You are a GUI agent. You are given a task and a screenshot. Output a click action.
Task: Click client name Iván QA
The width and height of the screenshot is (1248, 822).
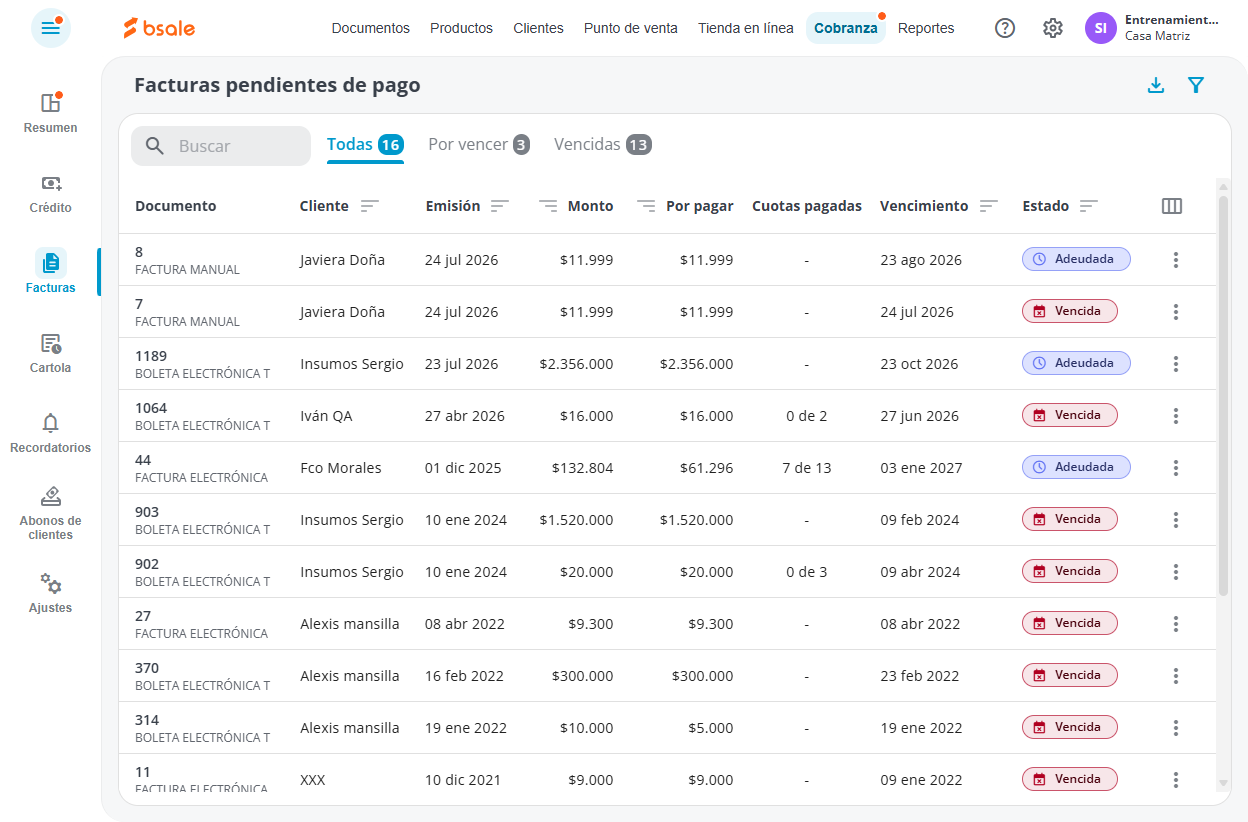pyautogui.click(x=326, y=416)
